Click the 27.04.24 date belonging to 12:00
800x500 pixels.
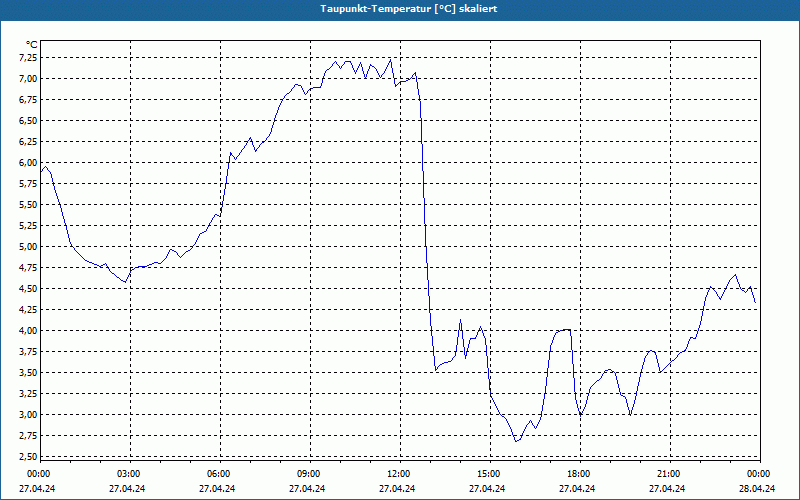[397, 489]
